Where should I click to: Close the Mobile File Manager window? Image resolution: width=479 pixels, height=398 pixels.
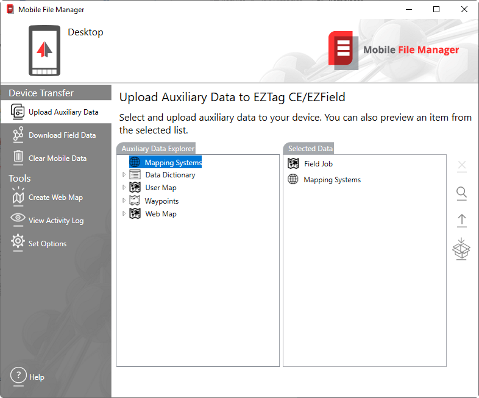[464, 9]
